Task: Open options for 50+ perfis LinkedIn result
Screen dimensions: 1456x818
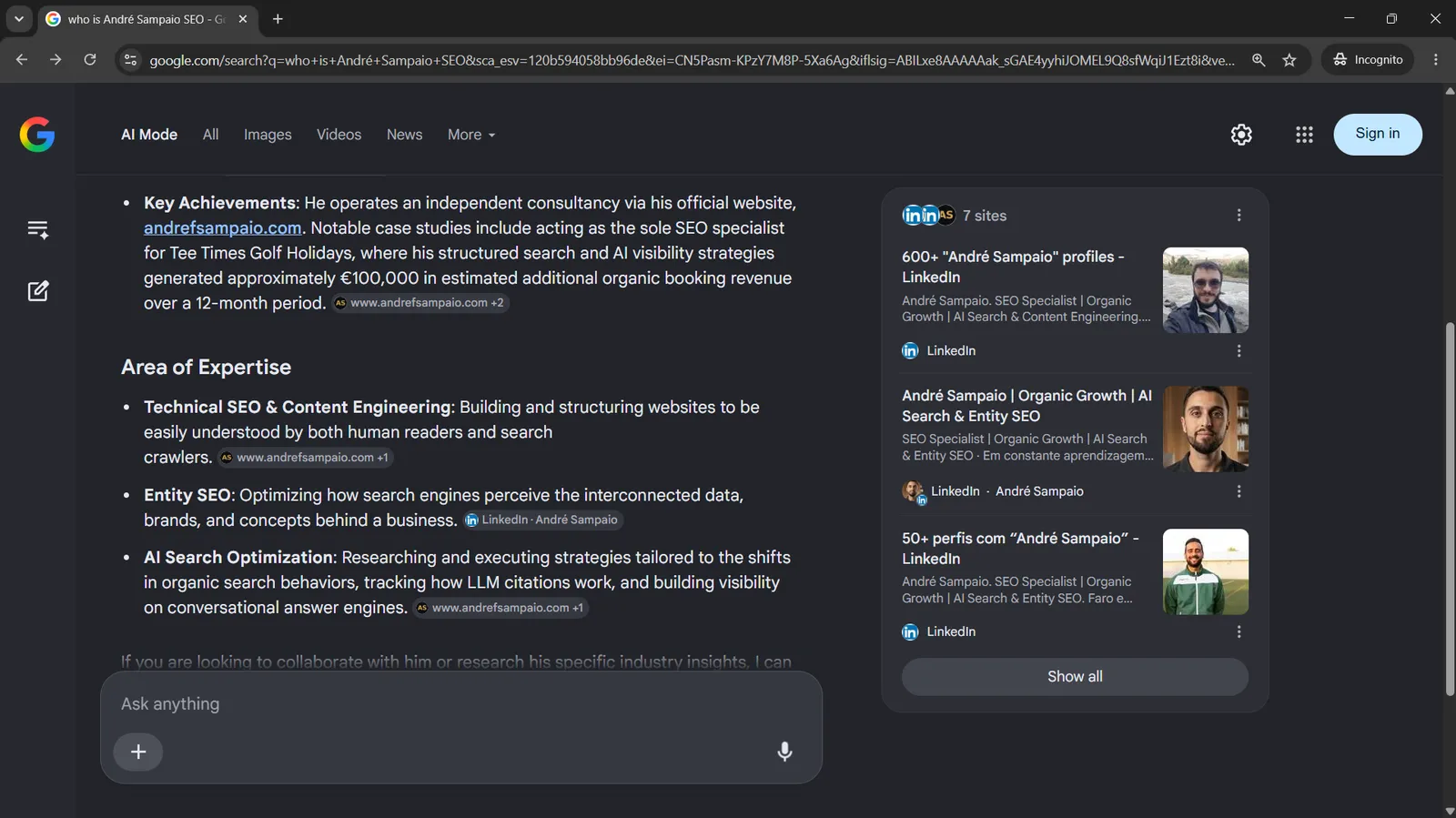Action: [x=1239, y=631]
